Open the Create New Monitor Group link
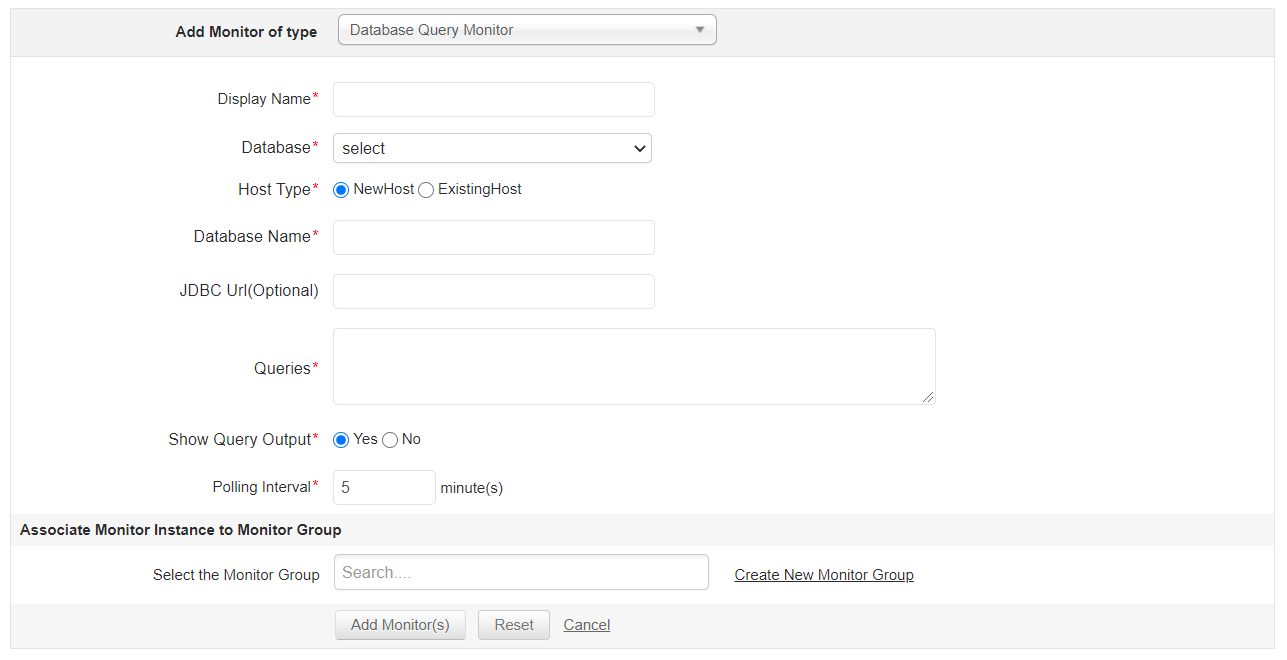1287x660 pixels. (824, 575)
